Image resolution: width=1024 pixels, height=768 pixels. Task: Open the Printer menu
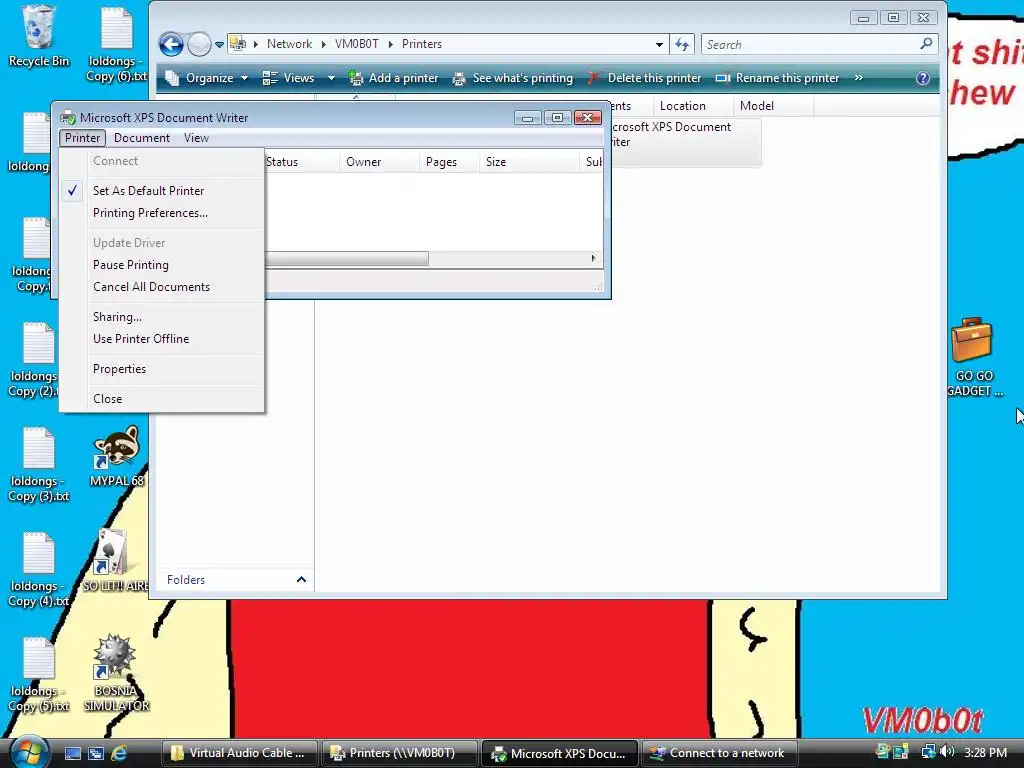82,138
